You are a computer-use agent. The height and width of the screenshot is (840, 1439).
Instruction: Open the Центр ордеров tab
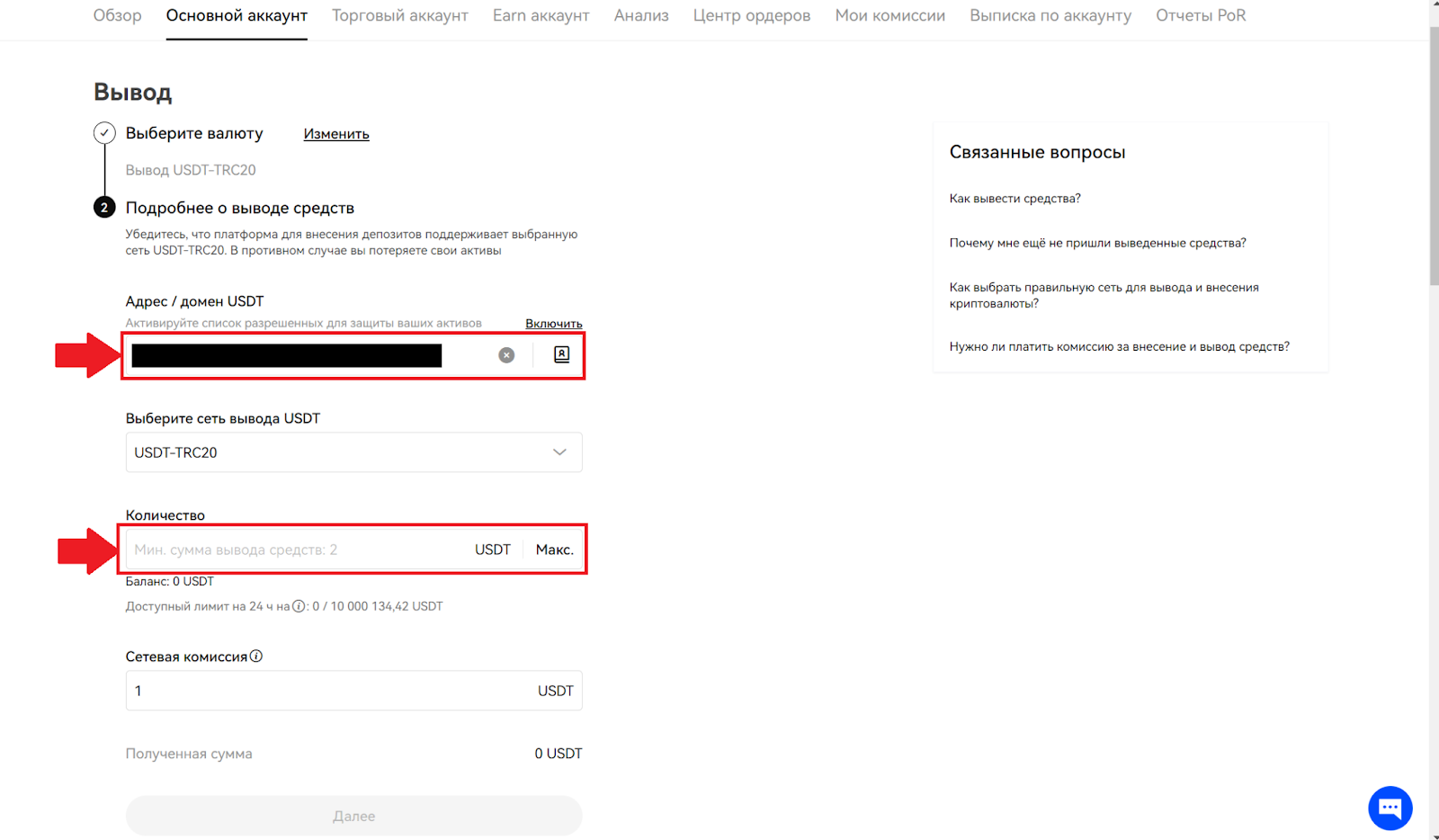752,15
